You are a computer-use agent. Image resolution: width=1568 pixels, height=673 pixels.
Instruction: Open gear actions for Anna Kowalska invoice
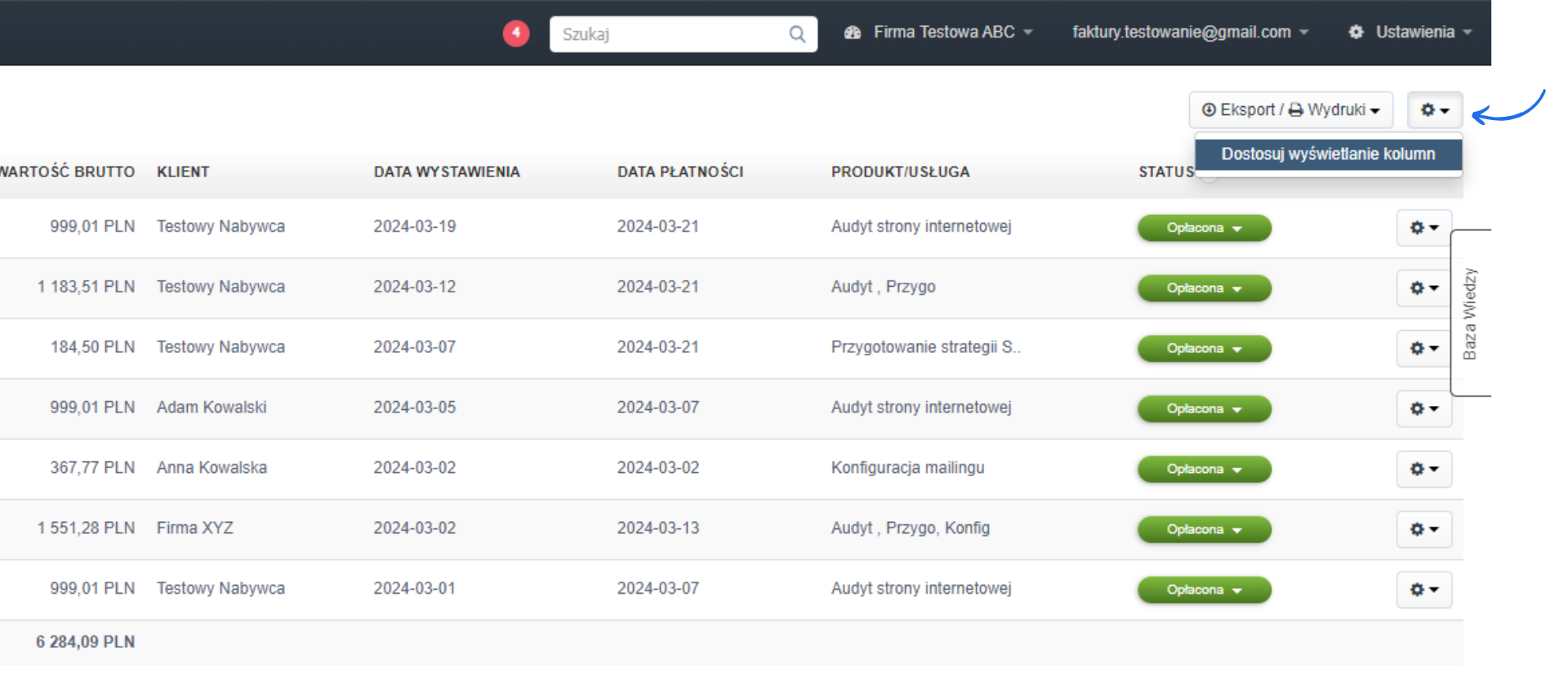[x=1423, y=470]
